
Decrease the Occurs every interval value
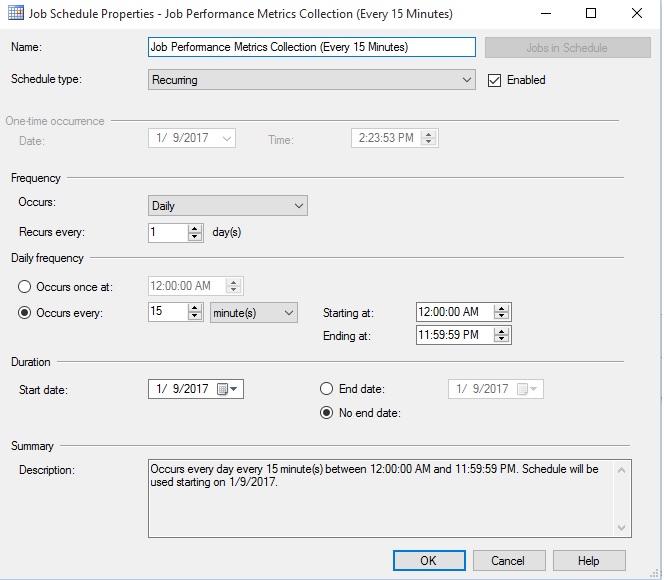[194, 316]
